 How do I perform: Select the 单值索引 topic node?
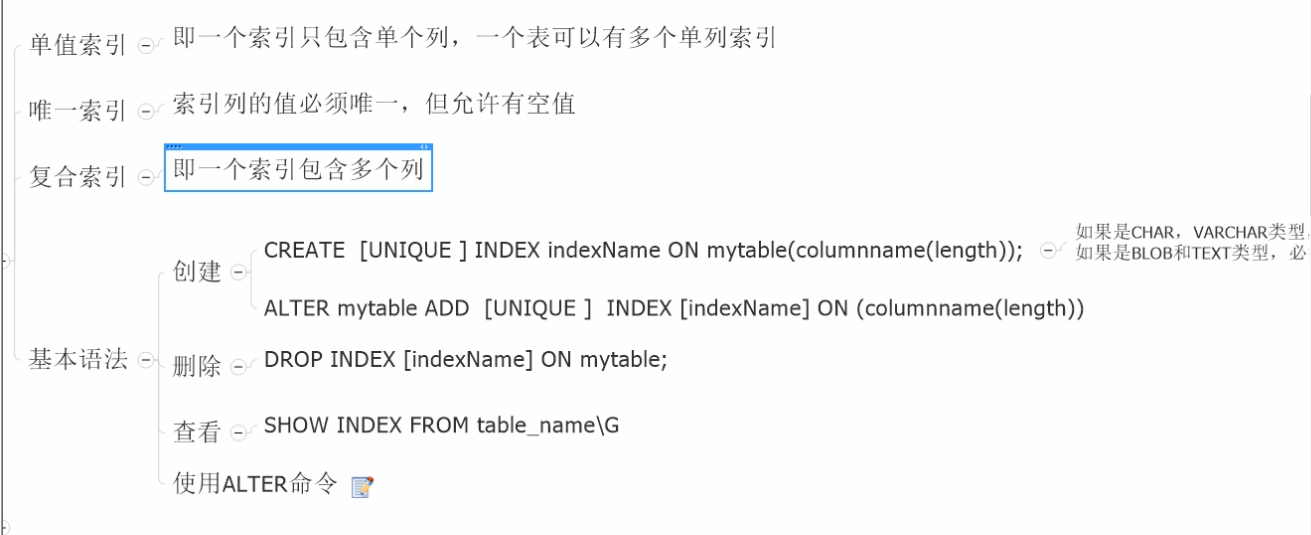click(x=77, y=46)
